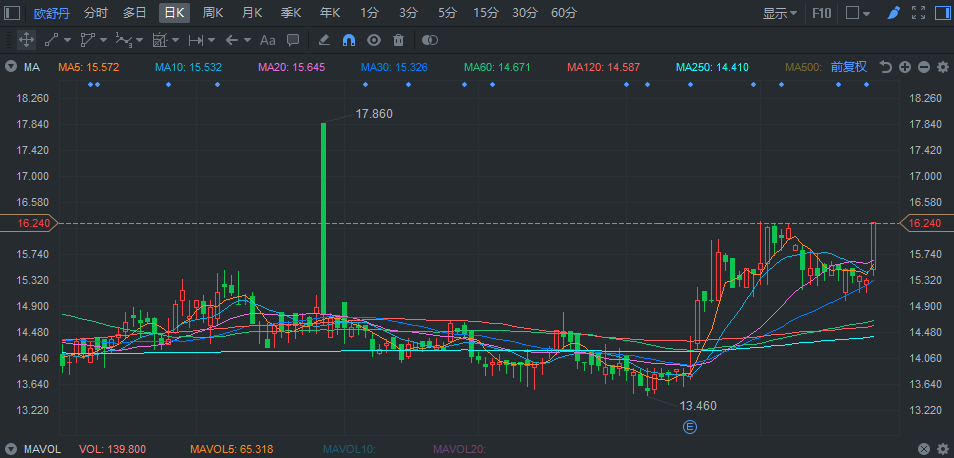
Task: Zoom in chart with plus icon
Action: tap(905, 67)
